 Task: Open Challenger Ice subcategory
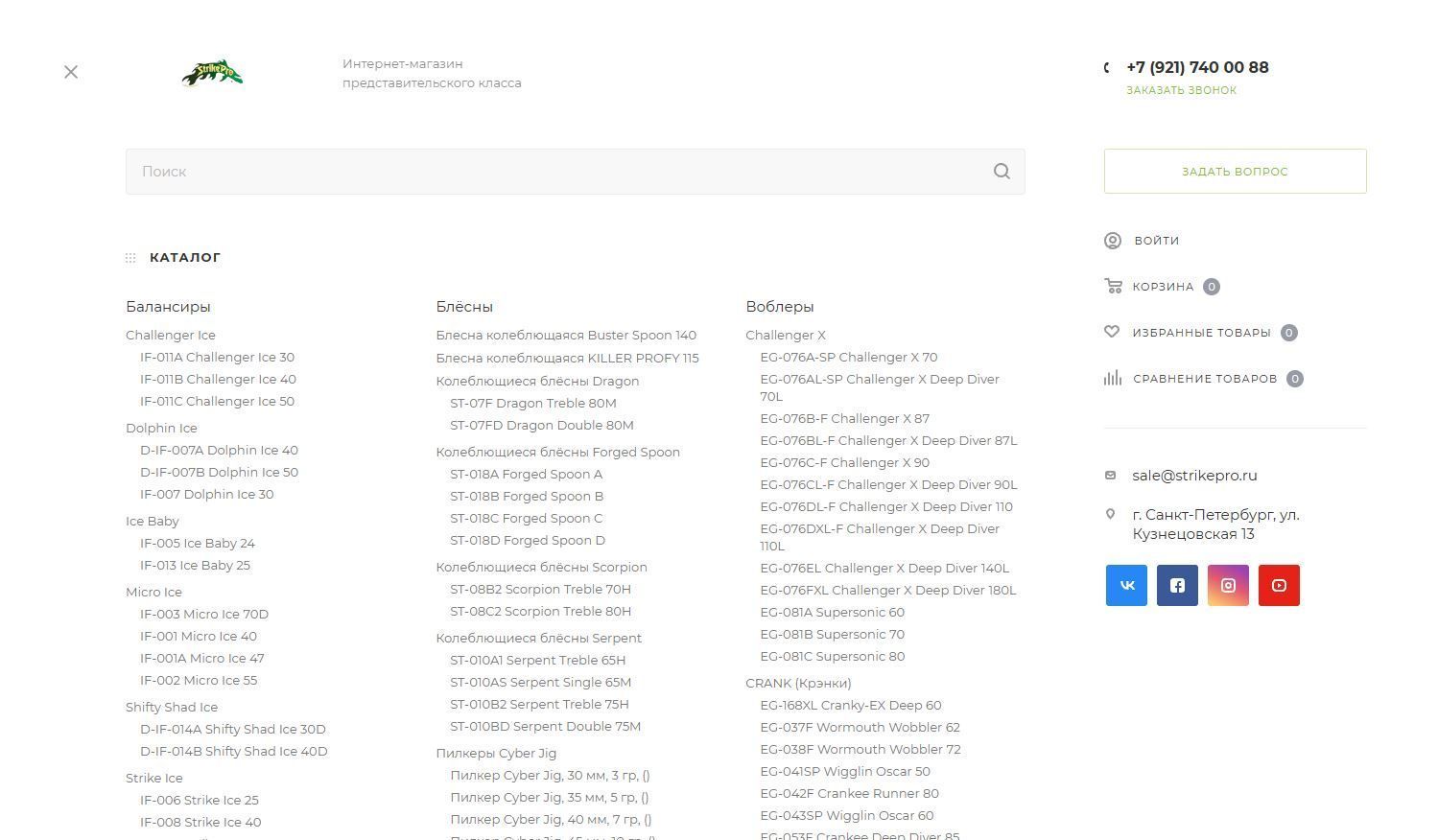tap(171, 335)
